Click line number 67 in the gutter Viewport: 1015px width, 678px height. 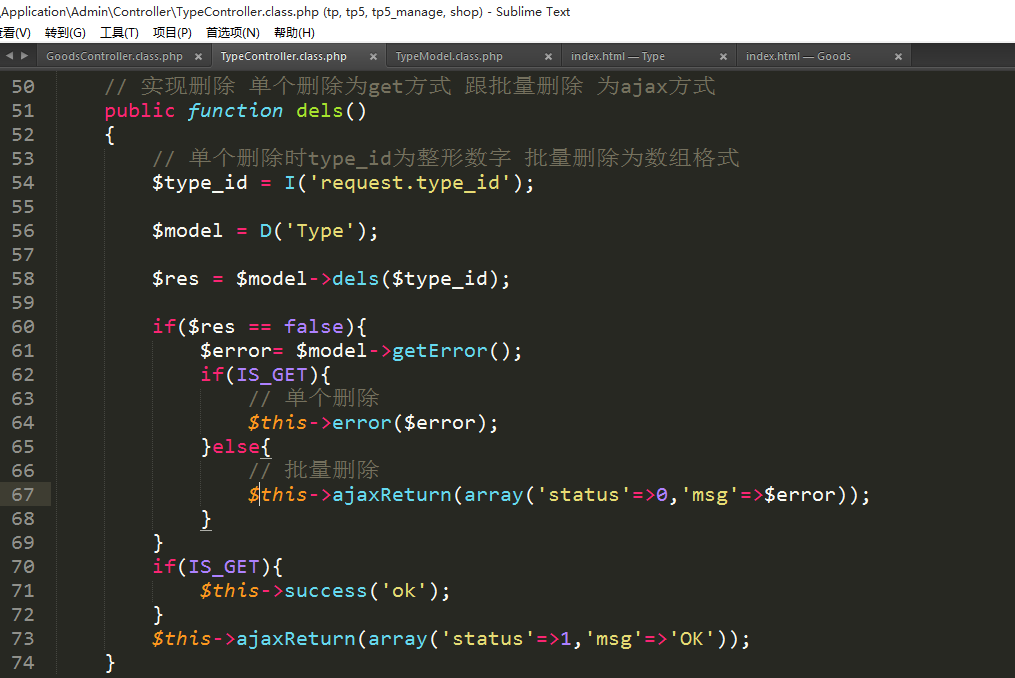[x=22, y=495]
